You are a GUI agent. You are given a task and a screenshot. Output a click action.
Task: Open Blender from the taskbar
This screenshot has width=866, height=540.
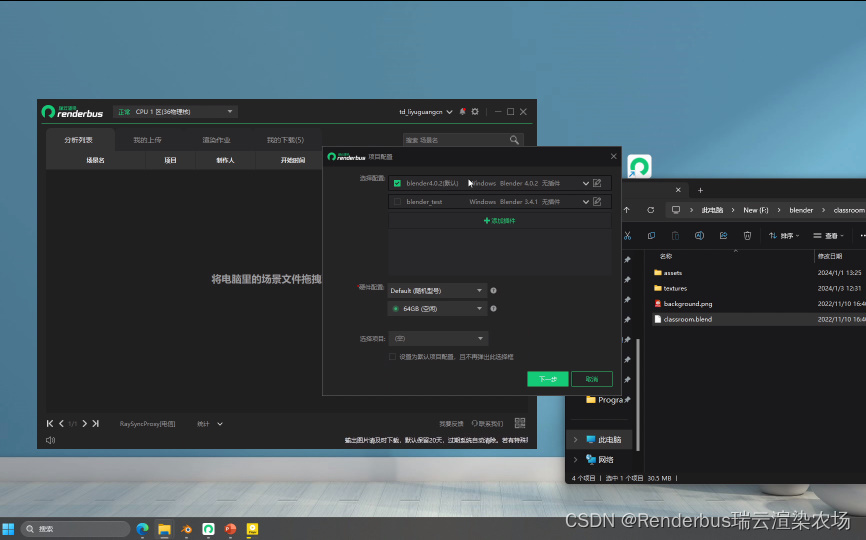coord(186,529)
